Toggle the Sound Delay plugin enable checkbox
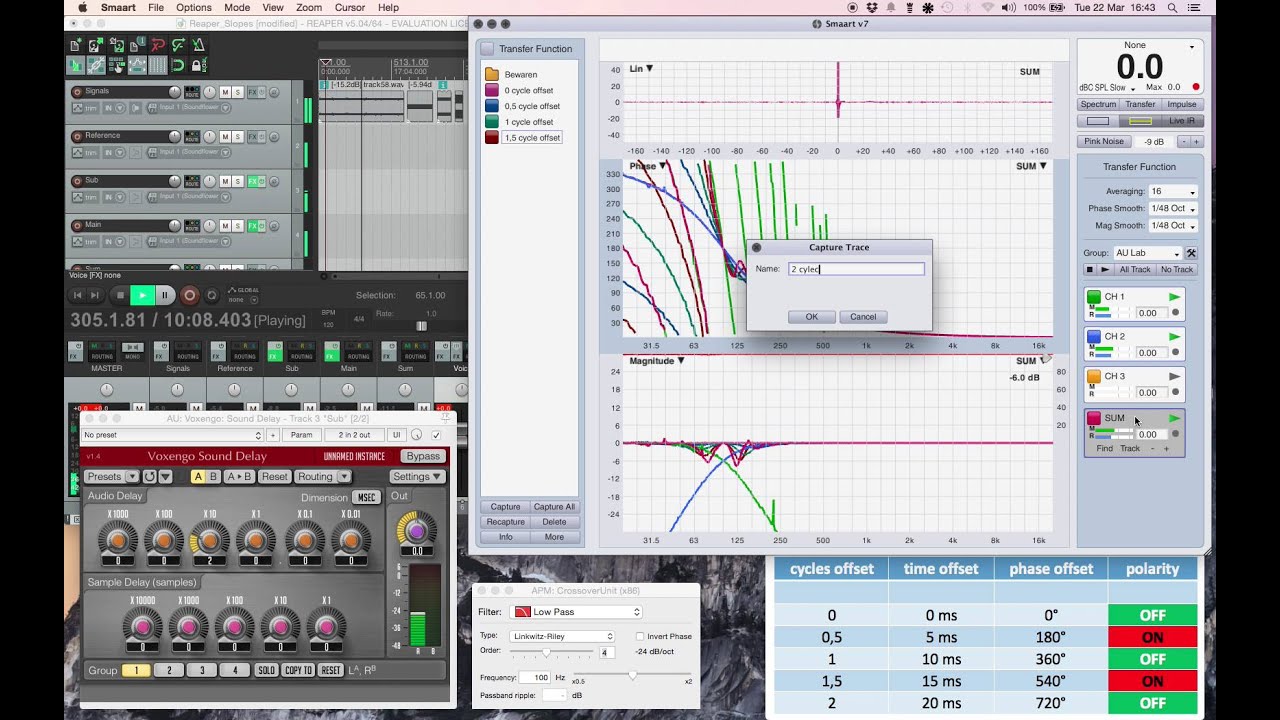Image resolution: width=1280 pixels, height=720 pixels. pyautogui.click(x=435, y=435)
